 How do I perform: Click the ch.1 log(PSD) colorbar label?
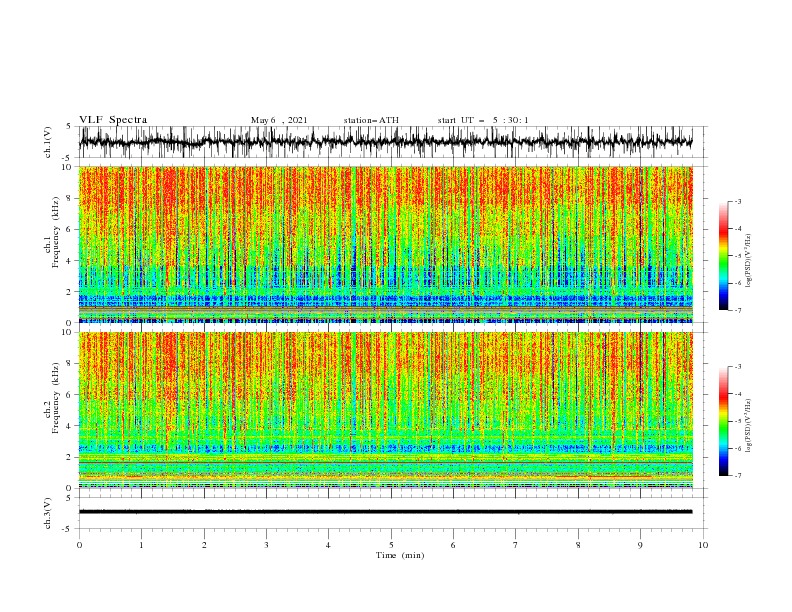click(x=748, y=261)
